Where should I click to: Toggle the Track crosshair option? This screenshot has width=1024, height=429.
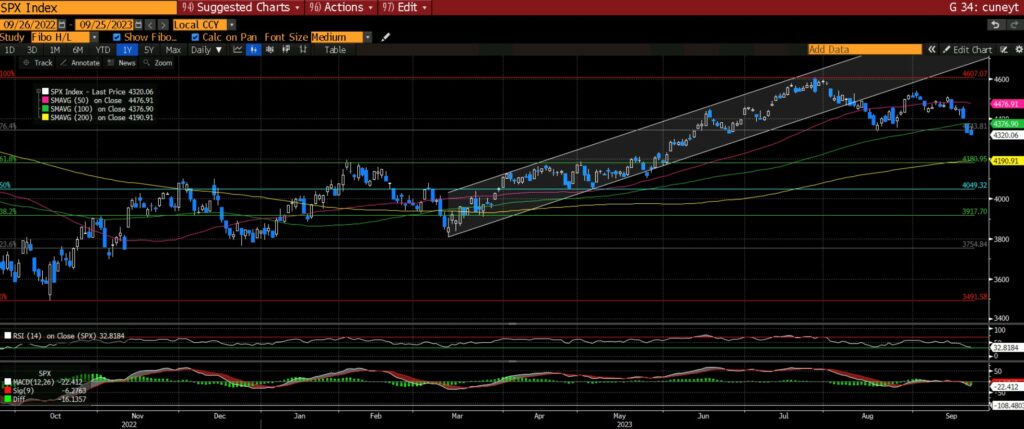(x=38, y=62)
